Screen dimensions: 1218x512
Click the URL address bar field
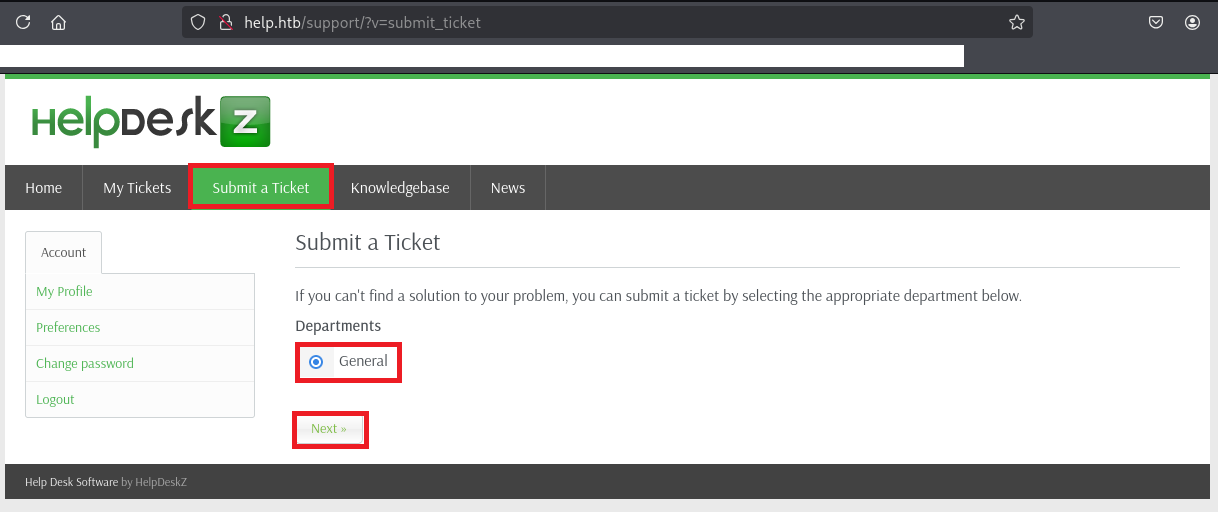(600, 22)
